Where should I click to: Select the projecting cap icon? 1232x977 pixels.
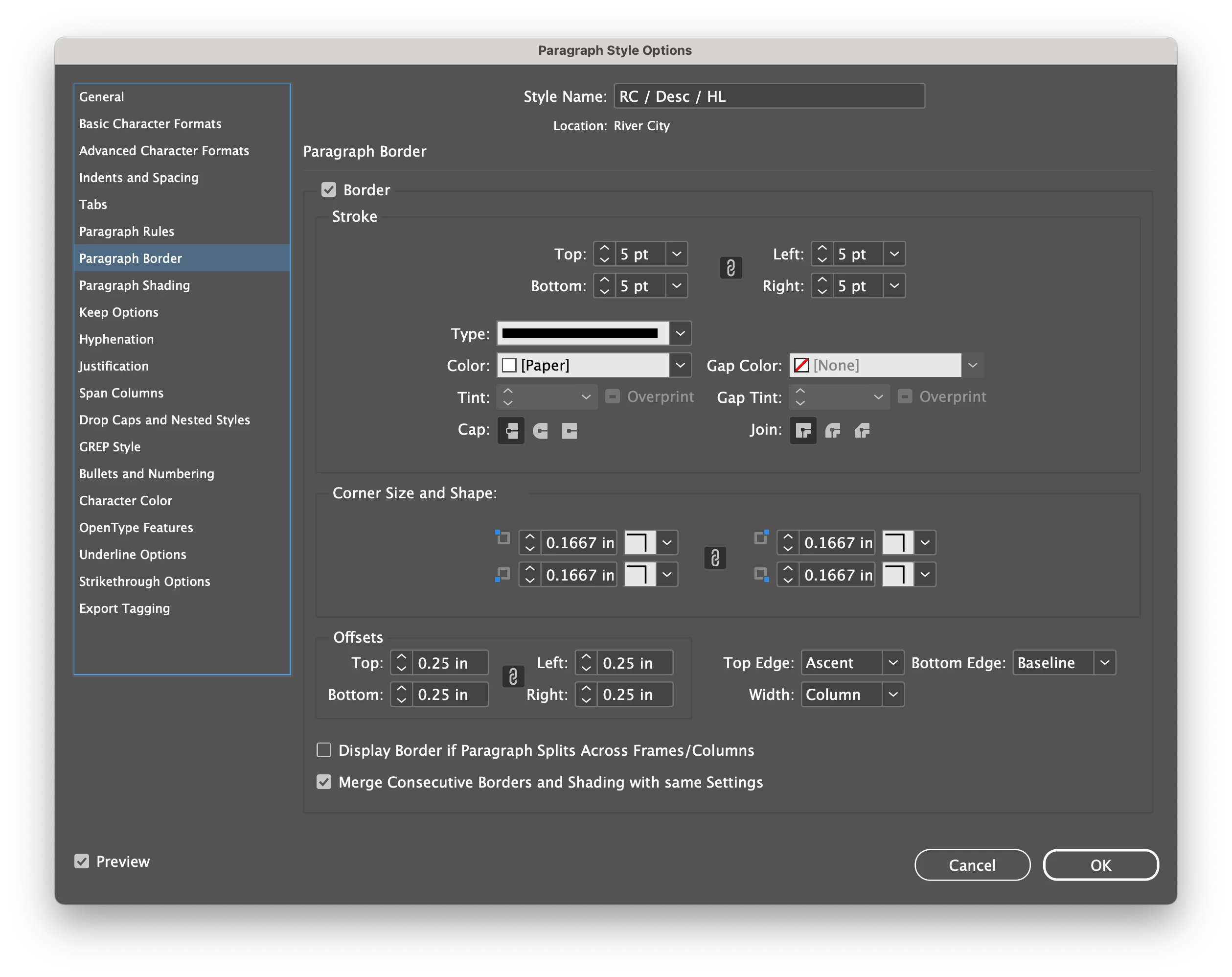[569, 430]
